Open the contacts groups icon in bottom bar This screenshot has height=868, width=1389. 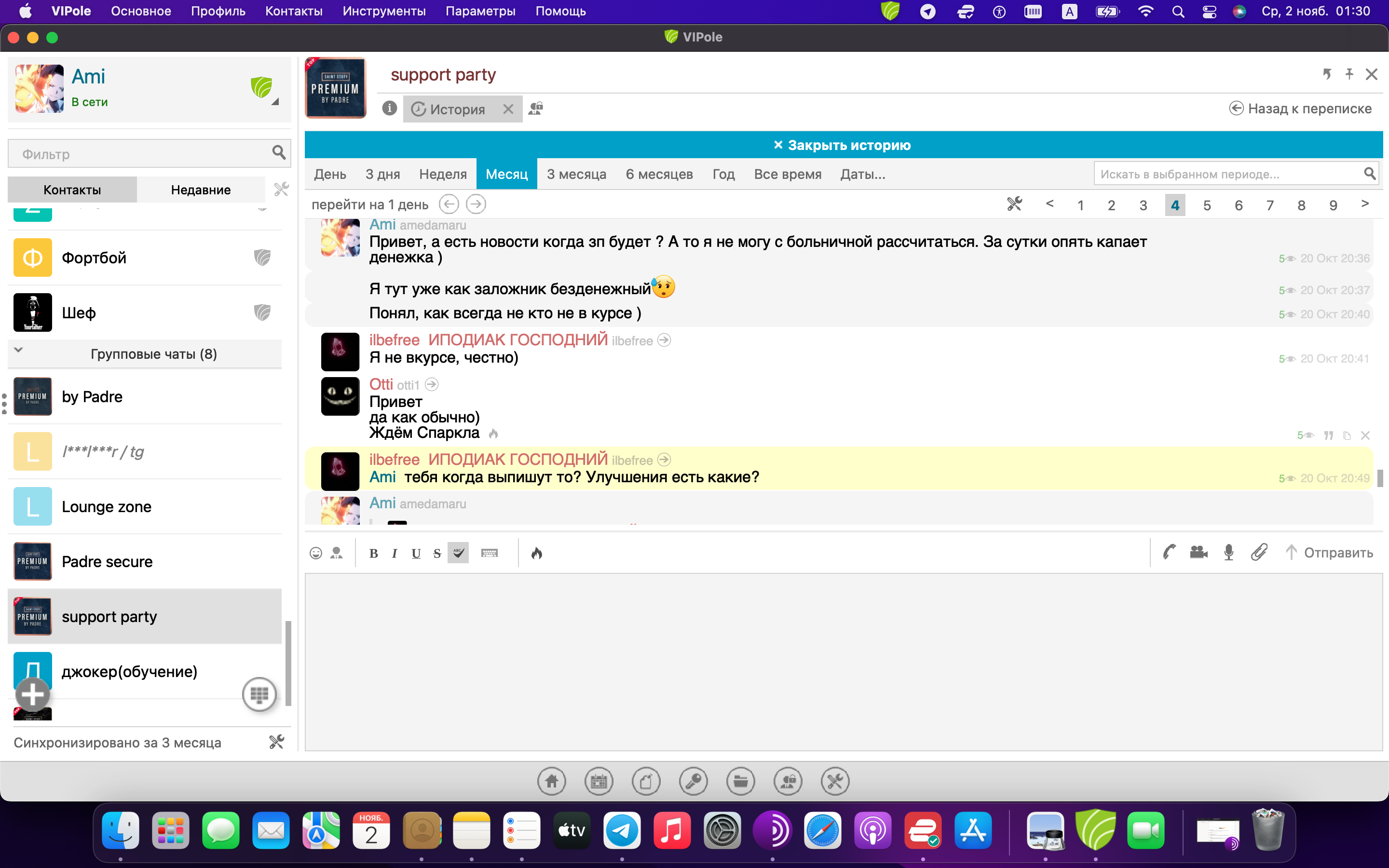(x=788, y=781)
